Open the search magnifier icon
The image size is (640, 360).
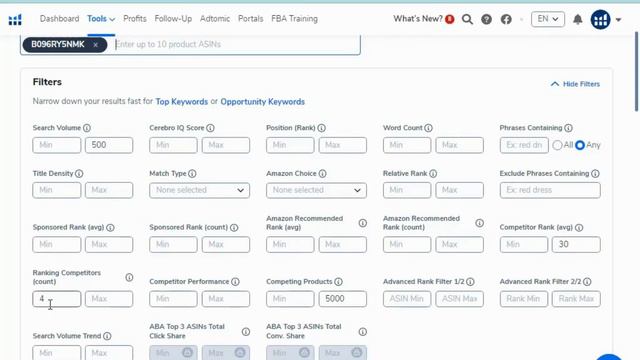pyautogui.click(x=467, y=19)
